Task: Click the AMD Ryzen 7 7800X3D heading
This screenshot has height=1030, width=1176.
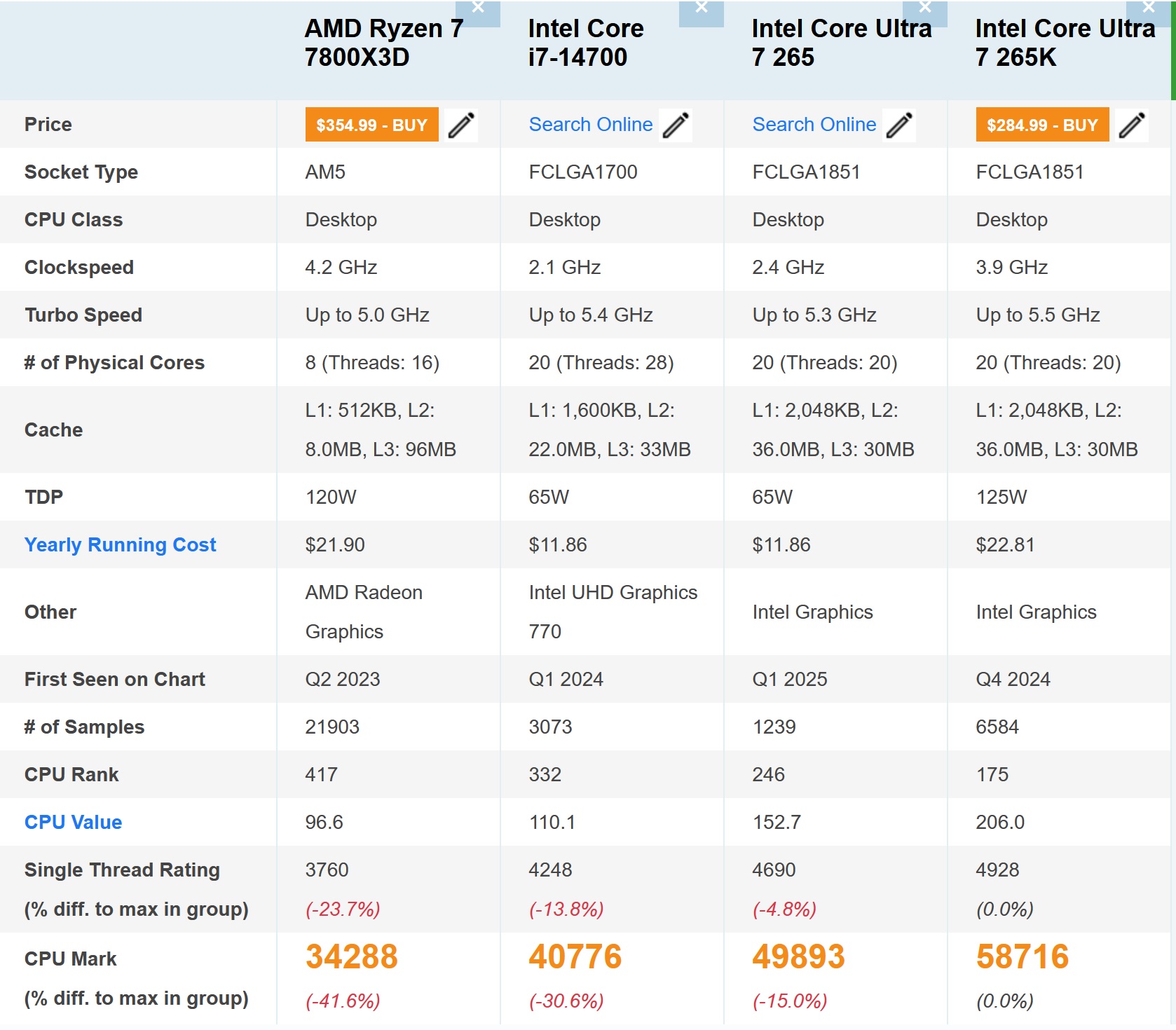Action: (x=384, y=43)
